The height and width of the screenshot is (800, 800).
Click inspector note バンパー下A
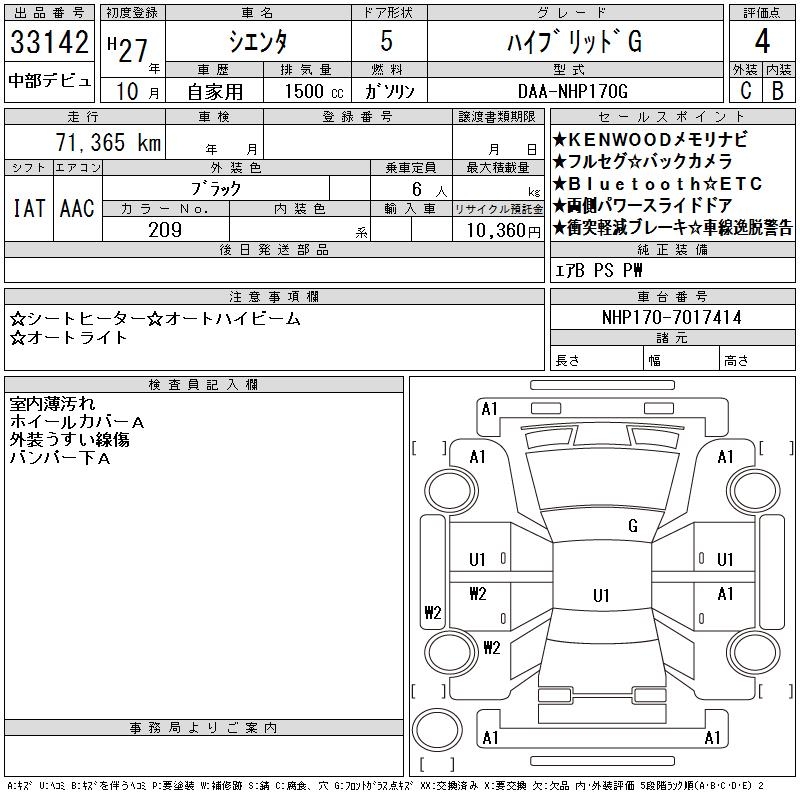(60, 458)
